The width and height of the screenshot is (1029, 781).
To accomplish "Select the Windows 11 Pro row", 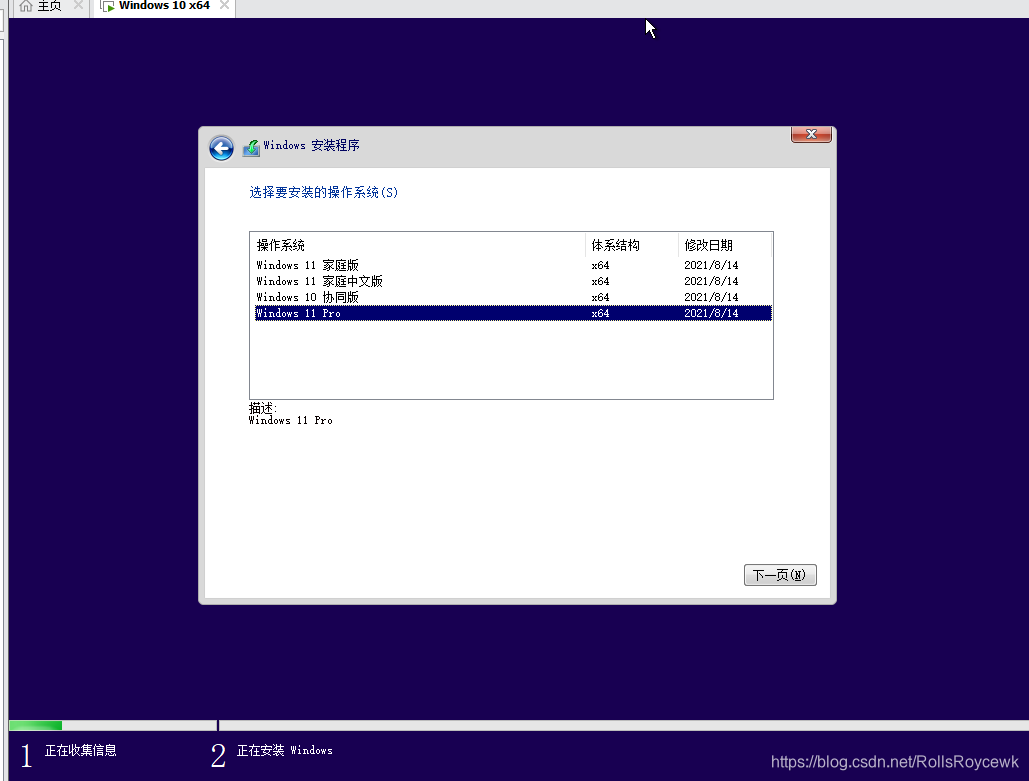I will (x=513, y=313).
